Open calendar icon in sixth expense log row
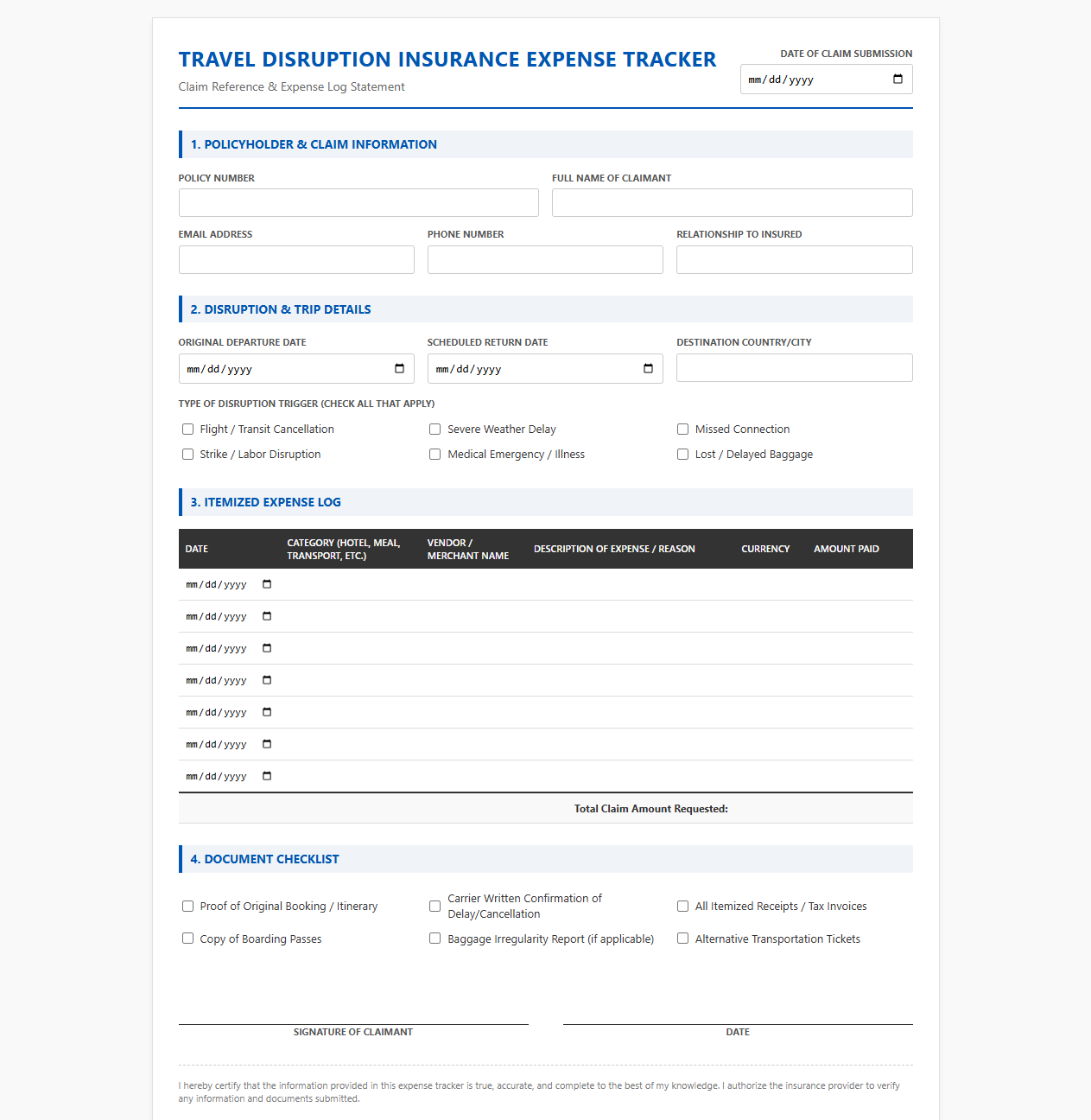 point(267,744)
